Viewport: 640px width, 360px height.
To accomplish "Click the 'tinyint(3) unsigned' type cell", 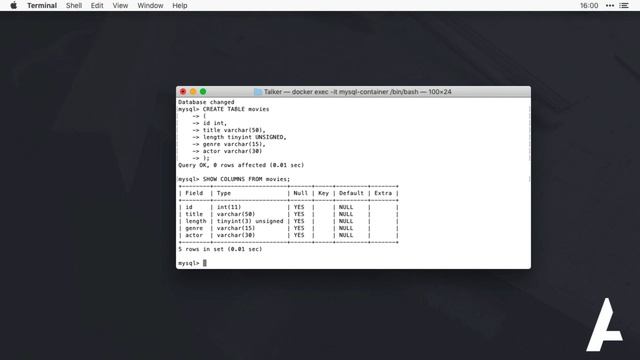I will point(250,221).
